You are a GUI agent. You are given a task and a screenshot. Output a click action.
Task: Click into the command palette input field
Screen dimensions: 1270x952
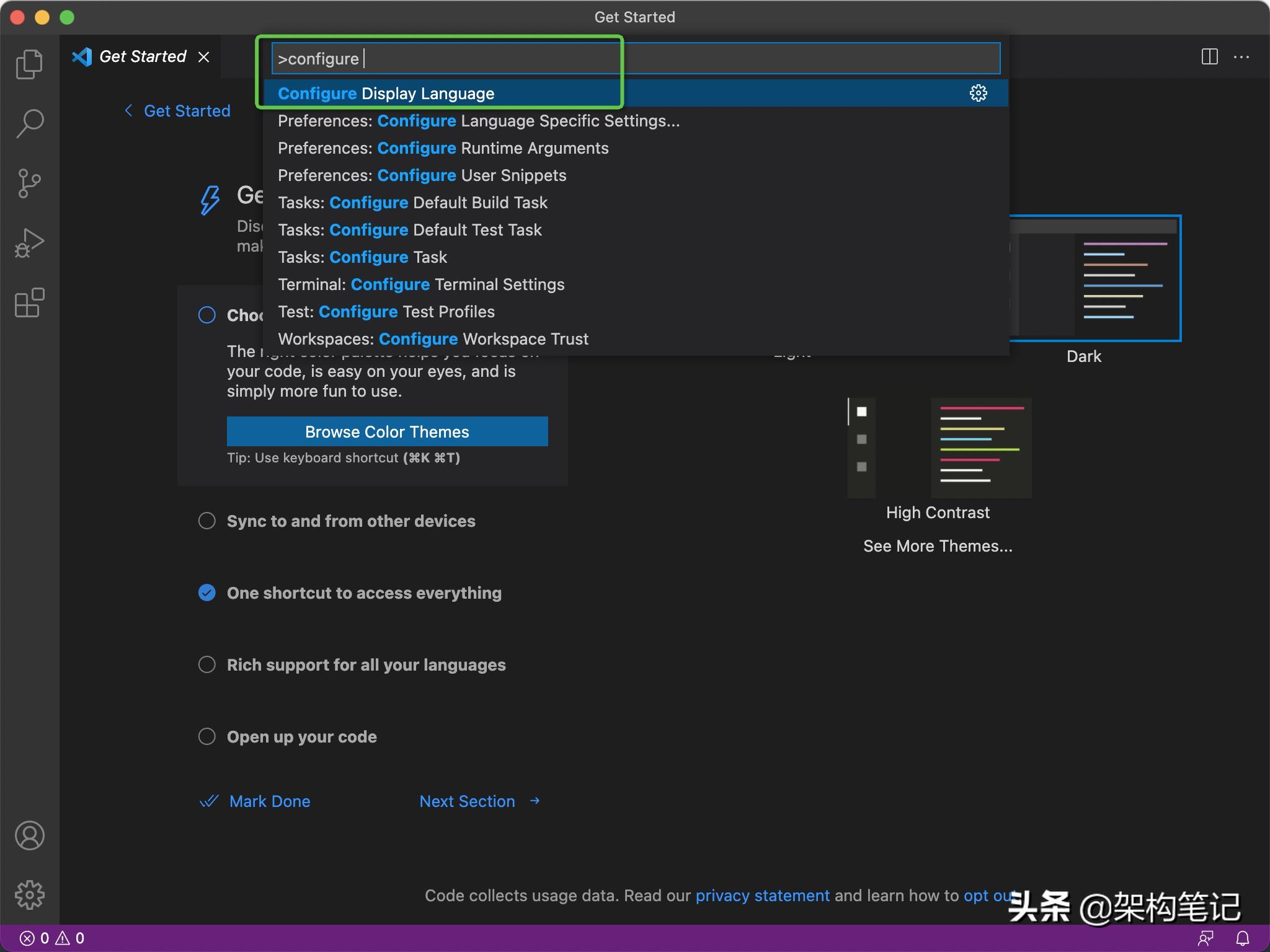click(636, 58)
